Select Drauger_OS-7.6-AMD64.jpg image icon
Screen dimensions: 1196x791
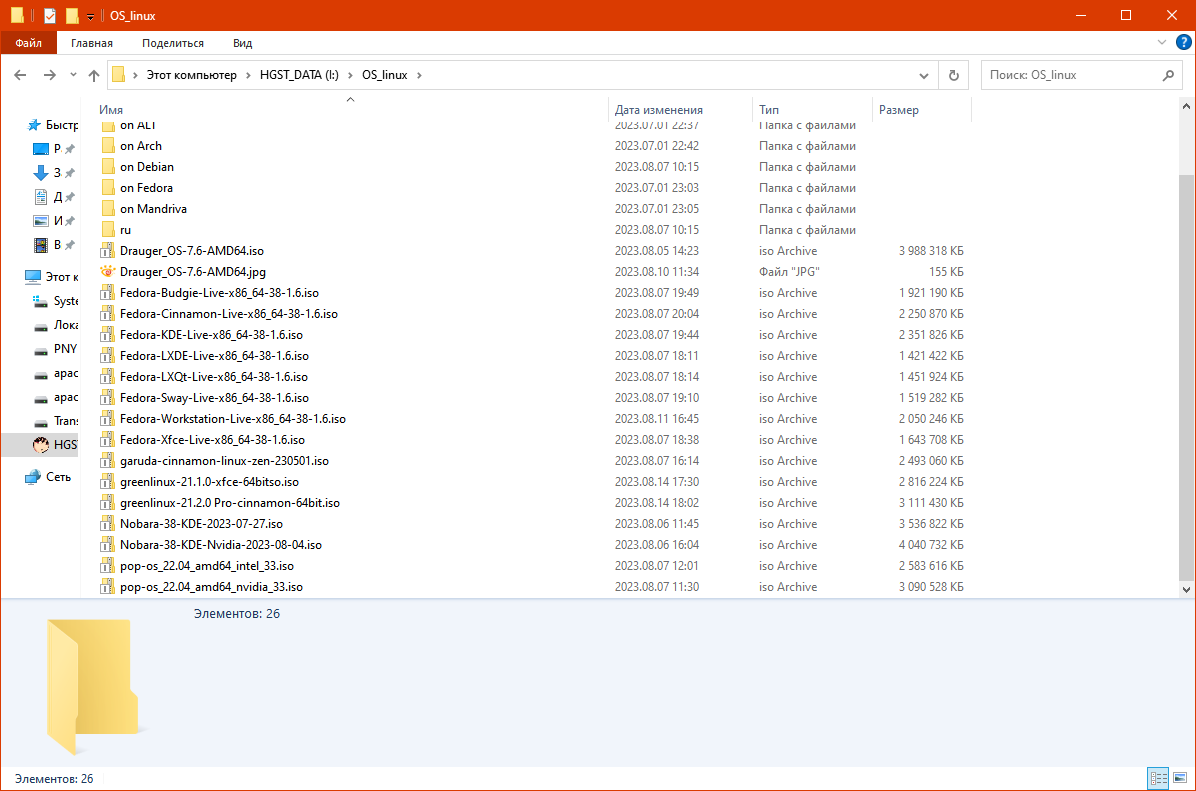click(x=108, y=272)
